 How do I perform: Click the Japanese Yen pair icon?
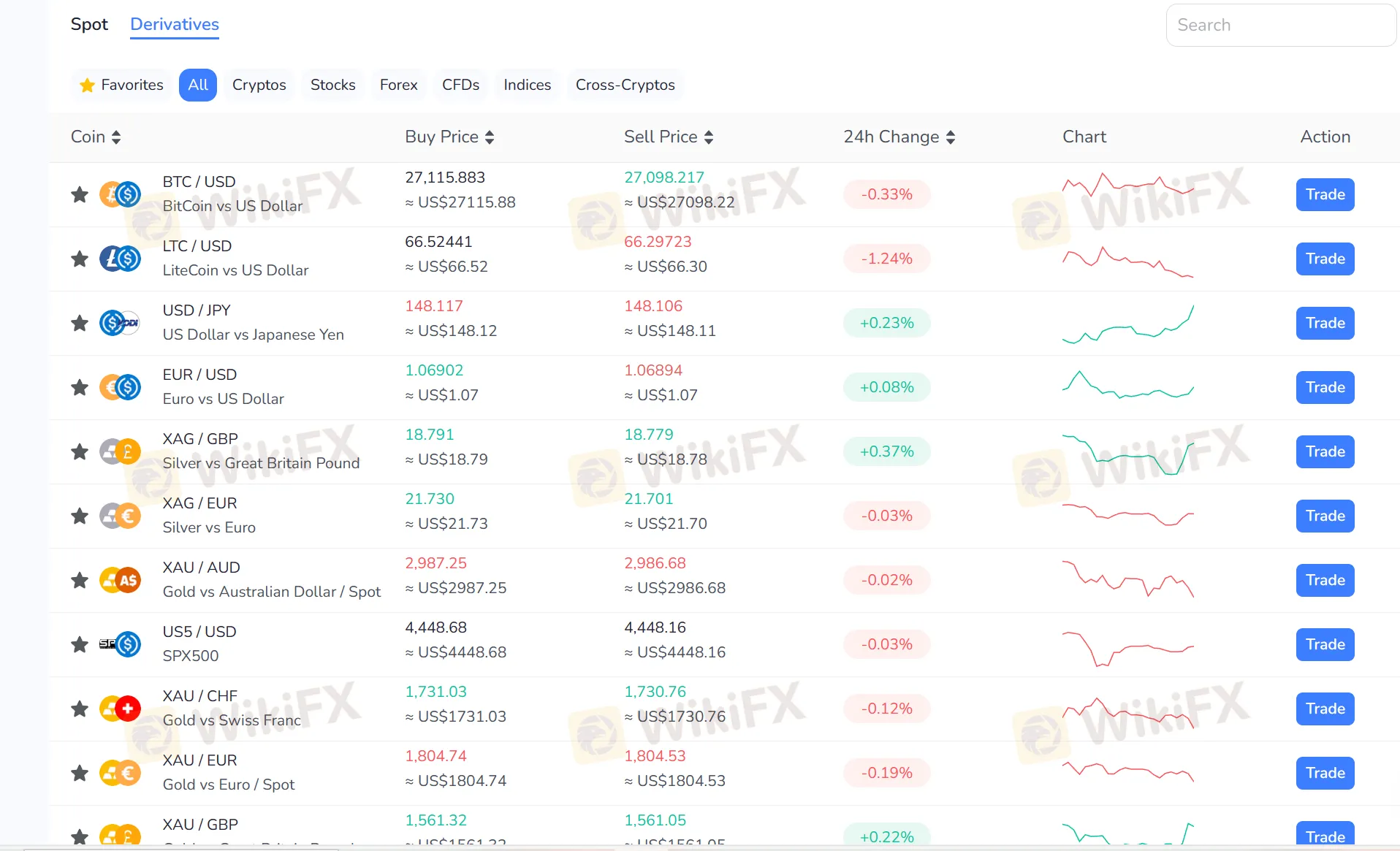(120, 322)
